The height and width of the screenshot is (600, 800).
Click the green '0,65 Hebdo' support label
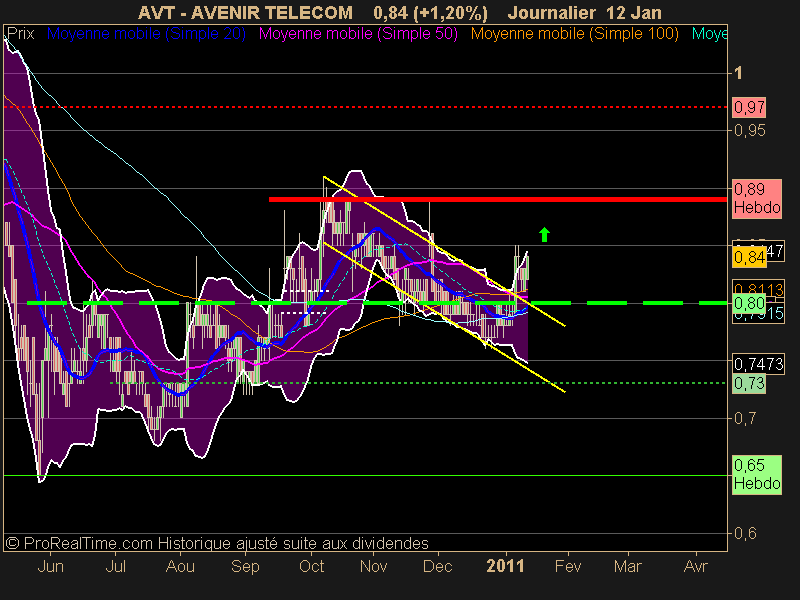(x=757, y=474)
